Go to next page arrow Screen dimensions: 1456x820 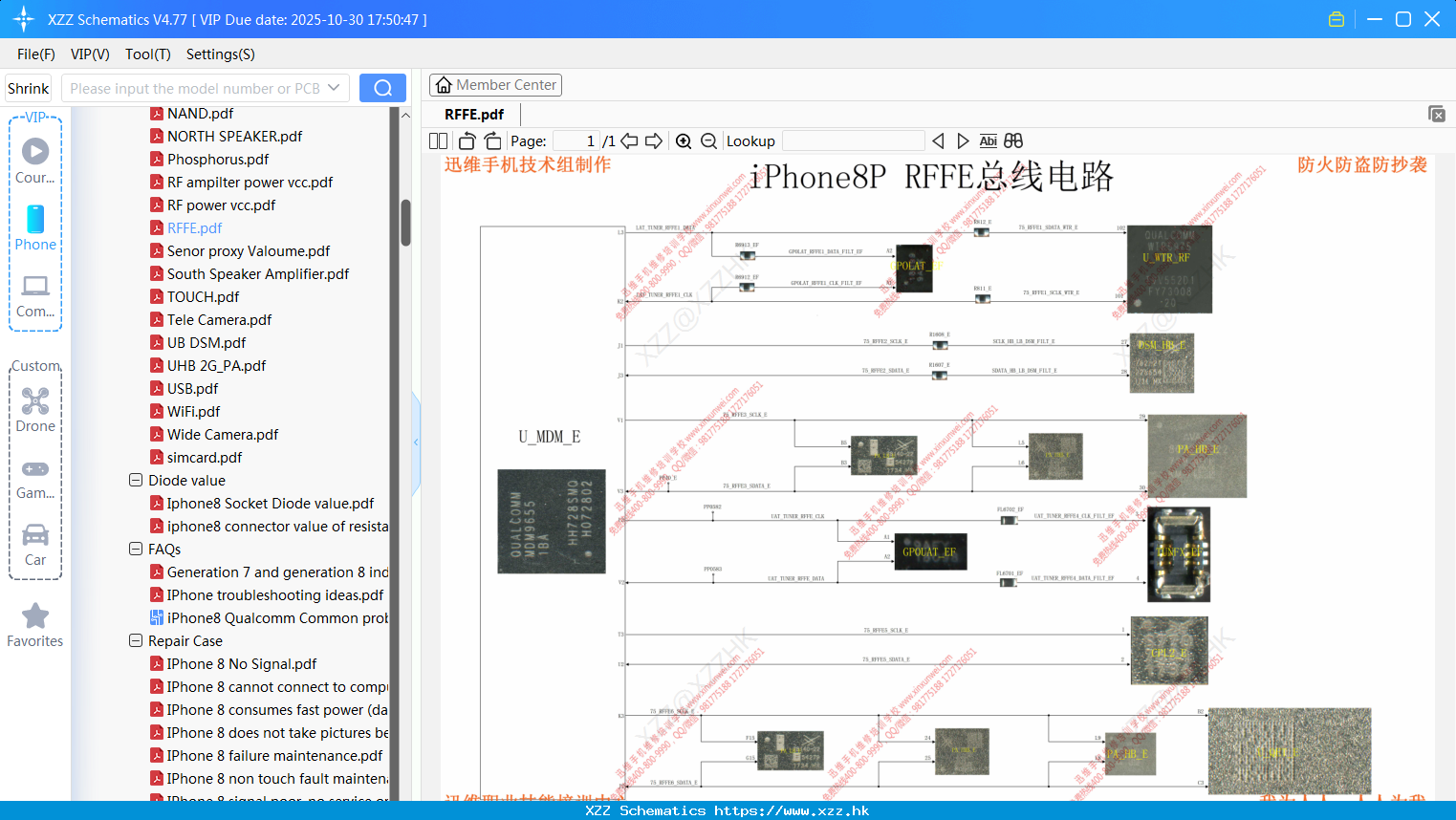(x=654, y=141)
